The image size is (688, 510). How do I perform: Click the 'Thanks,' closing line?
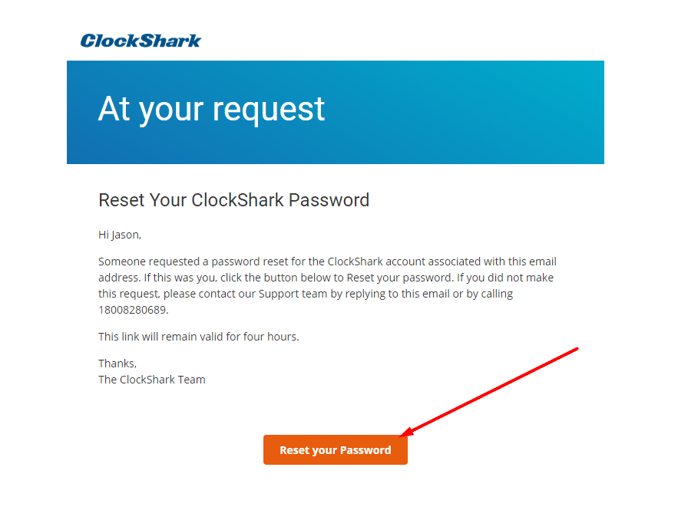point(118,363)
